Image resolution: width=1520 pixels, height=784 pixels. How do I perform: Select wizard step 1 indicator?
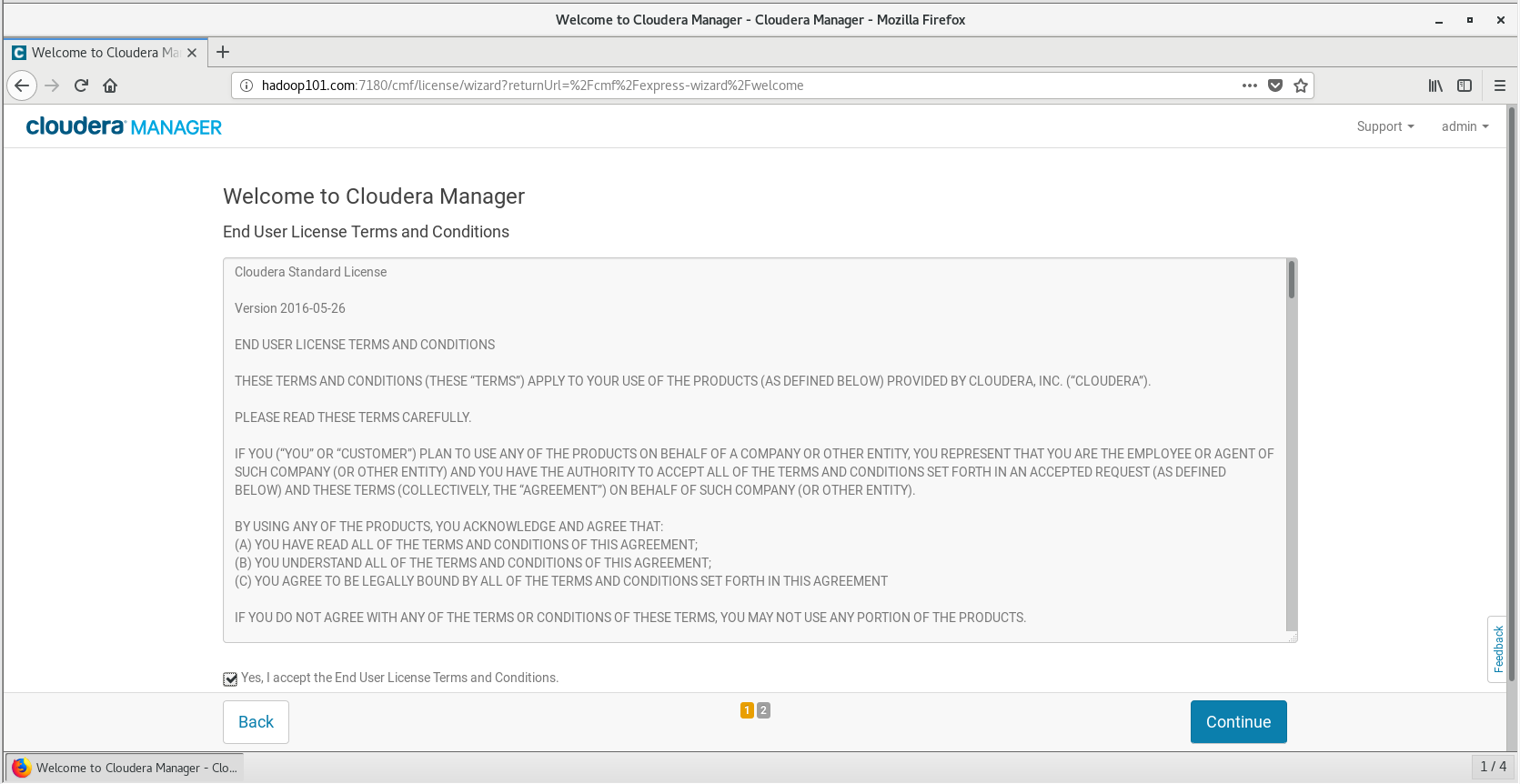747,710
